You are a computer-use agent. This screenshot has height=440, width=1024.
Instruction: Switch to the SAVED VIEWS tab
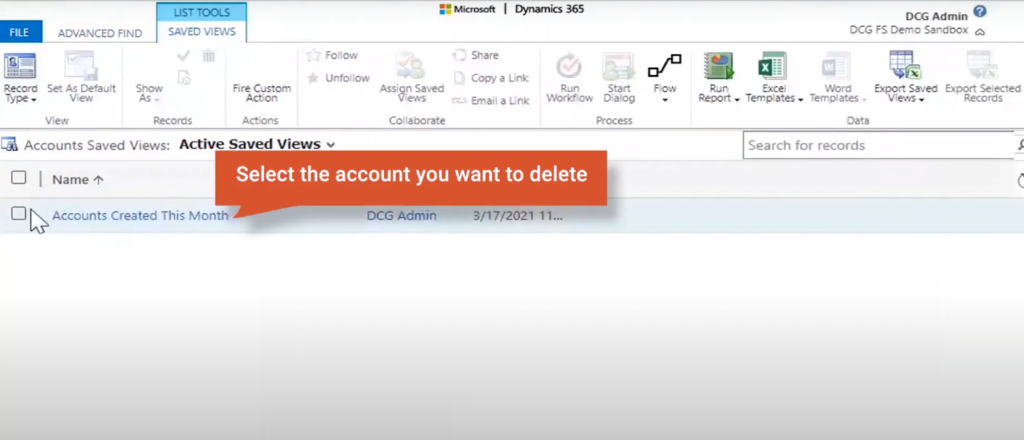point(202,31)
